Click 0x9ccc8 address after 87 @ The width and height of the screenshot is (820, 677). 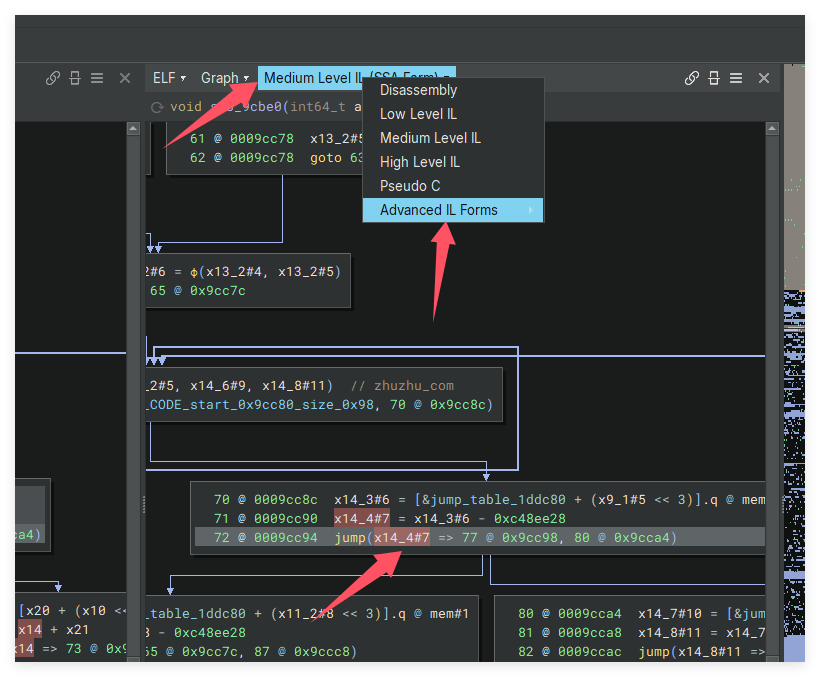tap(322, 652)
